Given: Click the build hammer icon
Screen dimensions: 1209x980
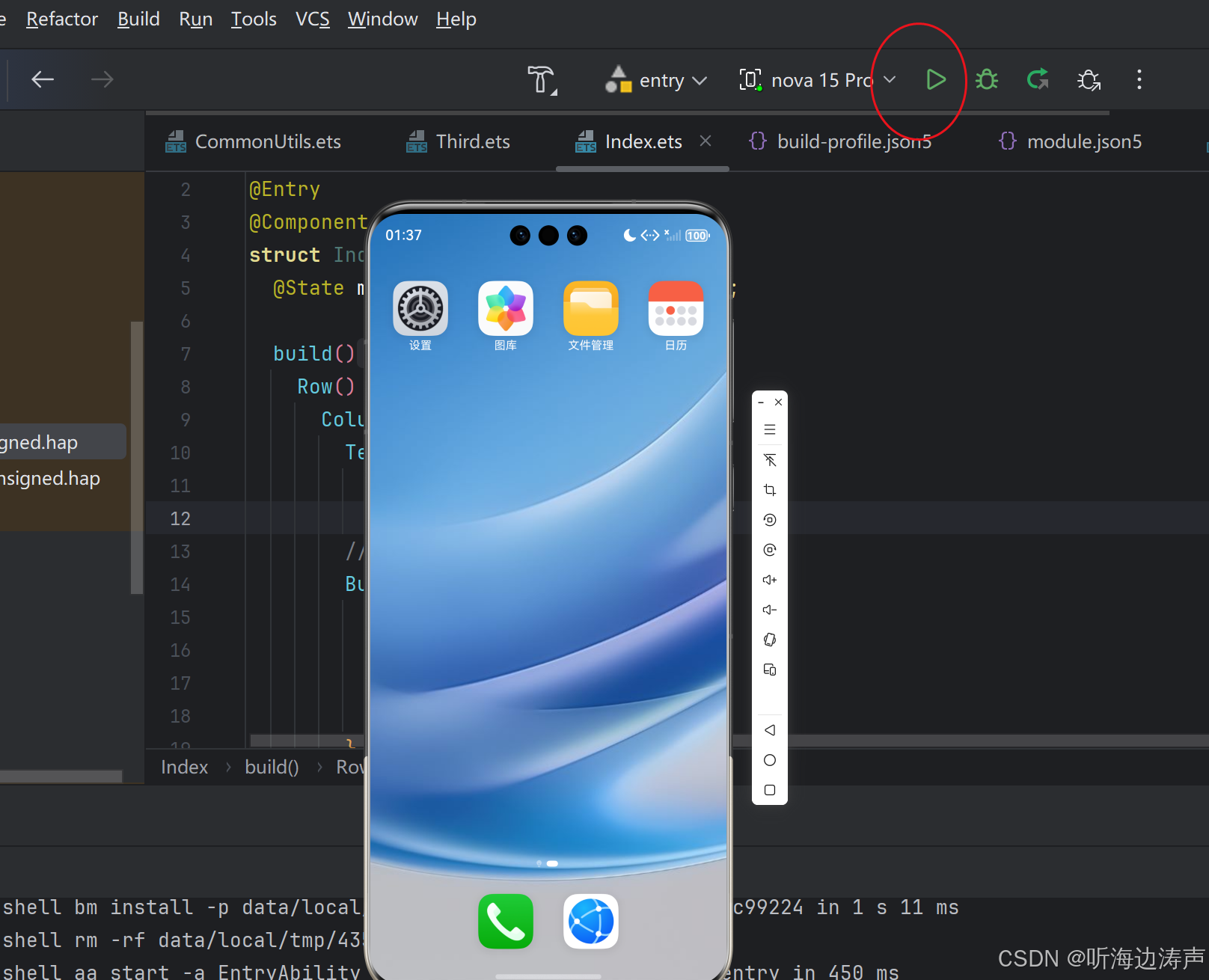Looking at the screenshot, I should point(542,79).
